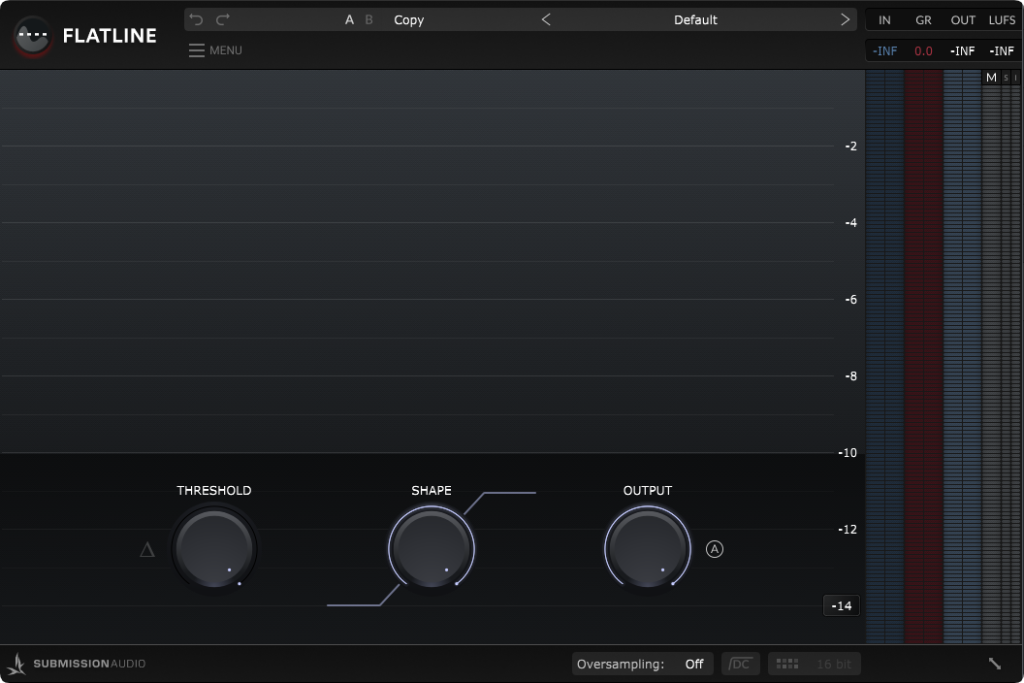Viewport: 1024px width, 683px height.
Task: Go to the previous preset
Action: 546,20
